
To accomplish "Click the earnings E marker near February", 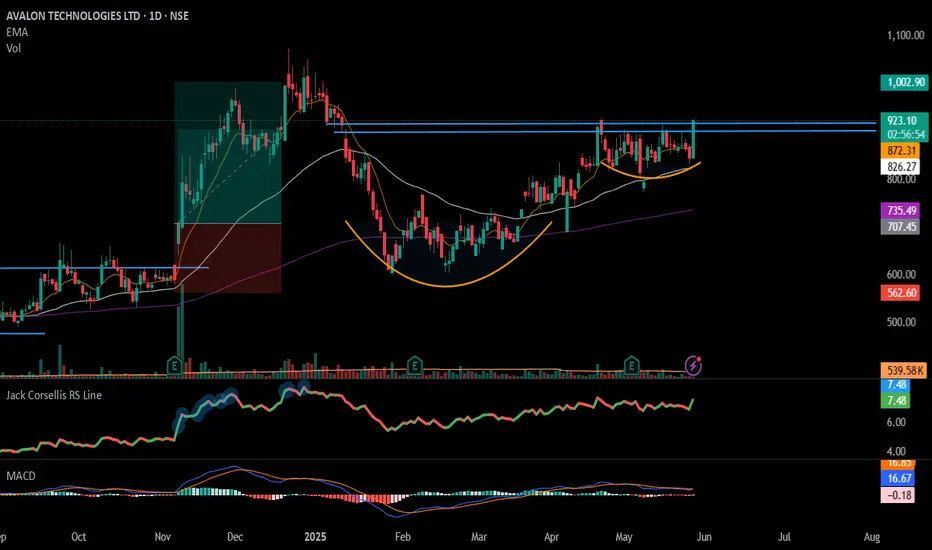I will tap(415, 366).
